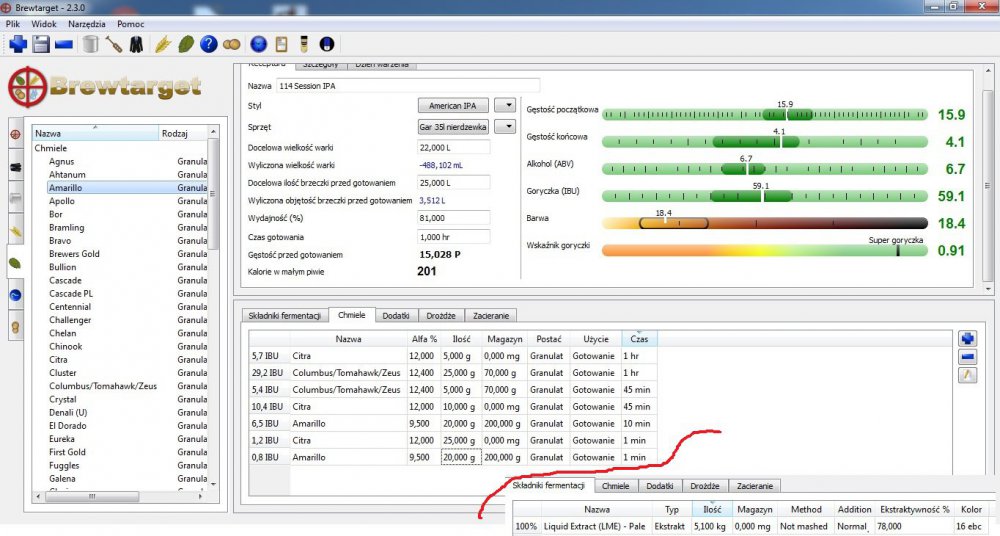Click the Goryczka (IBU) range slider
This screenshot has width=1000, height=536.
766,195
